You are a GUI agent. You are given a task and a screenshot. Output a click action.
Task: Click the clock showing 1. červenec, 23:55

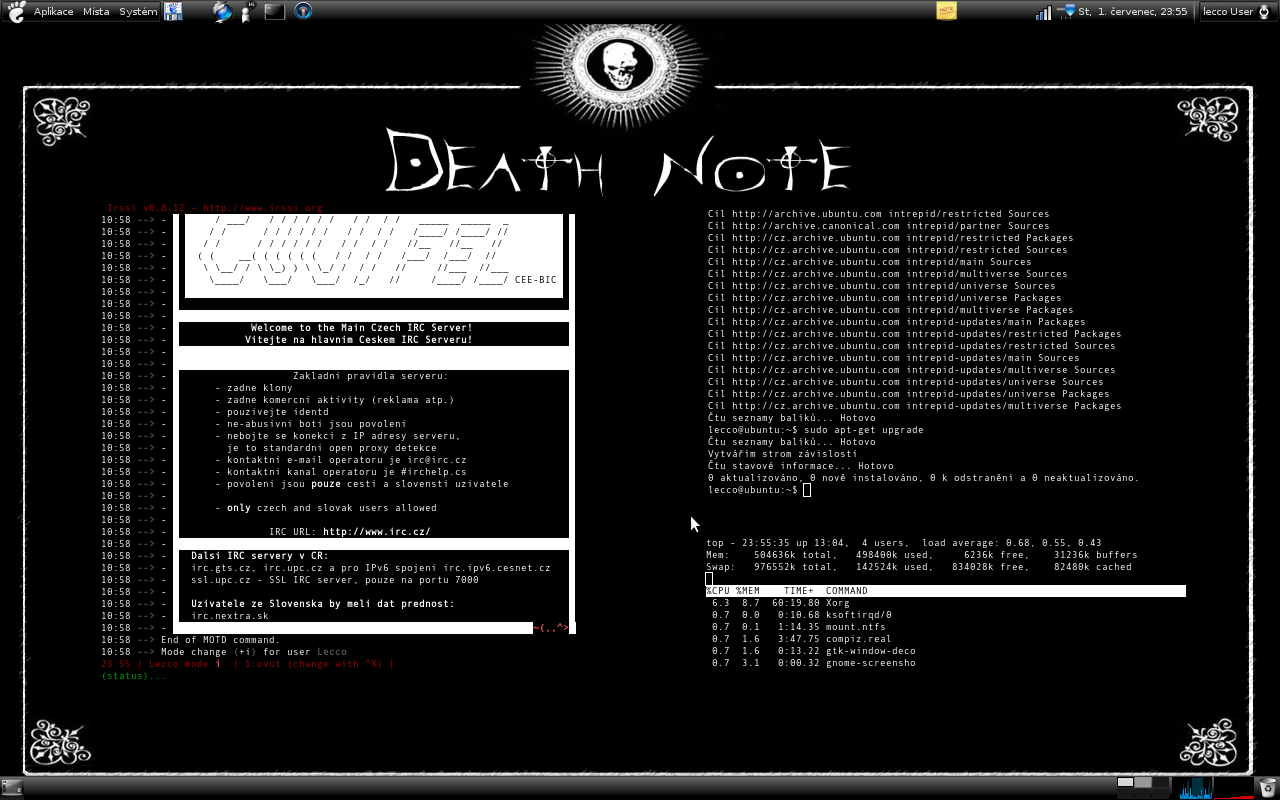point(1133,12)
